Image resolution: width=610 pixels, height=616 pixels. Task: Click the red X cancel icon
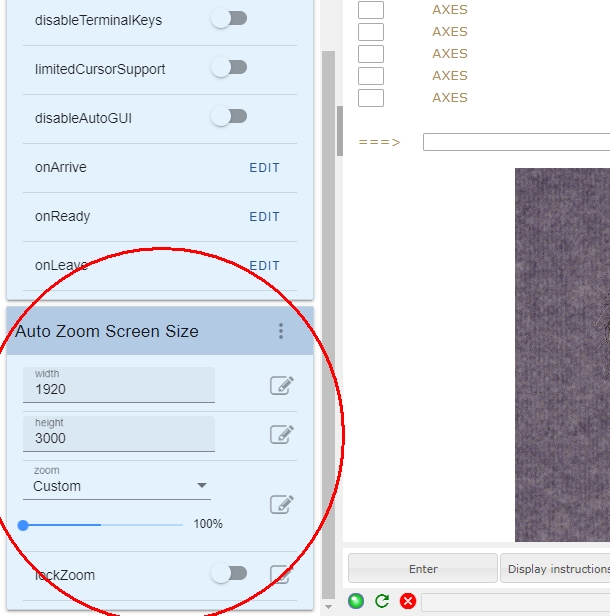[408, 601]
